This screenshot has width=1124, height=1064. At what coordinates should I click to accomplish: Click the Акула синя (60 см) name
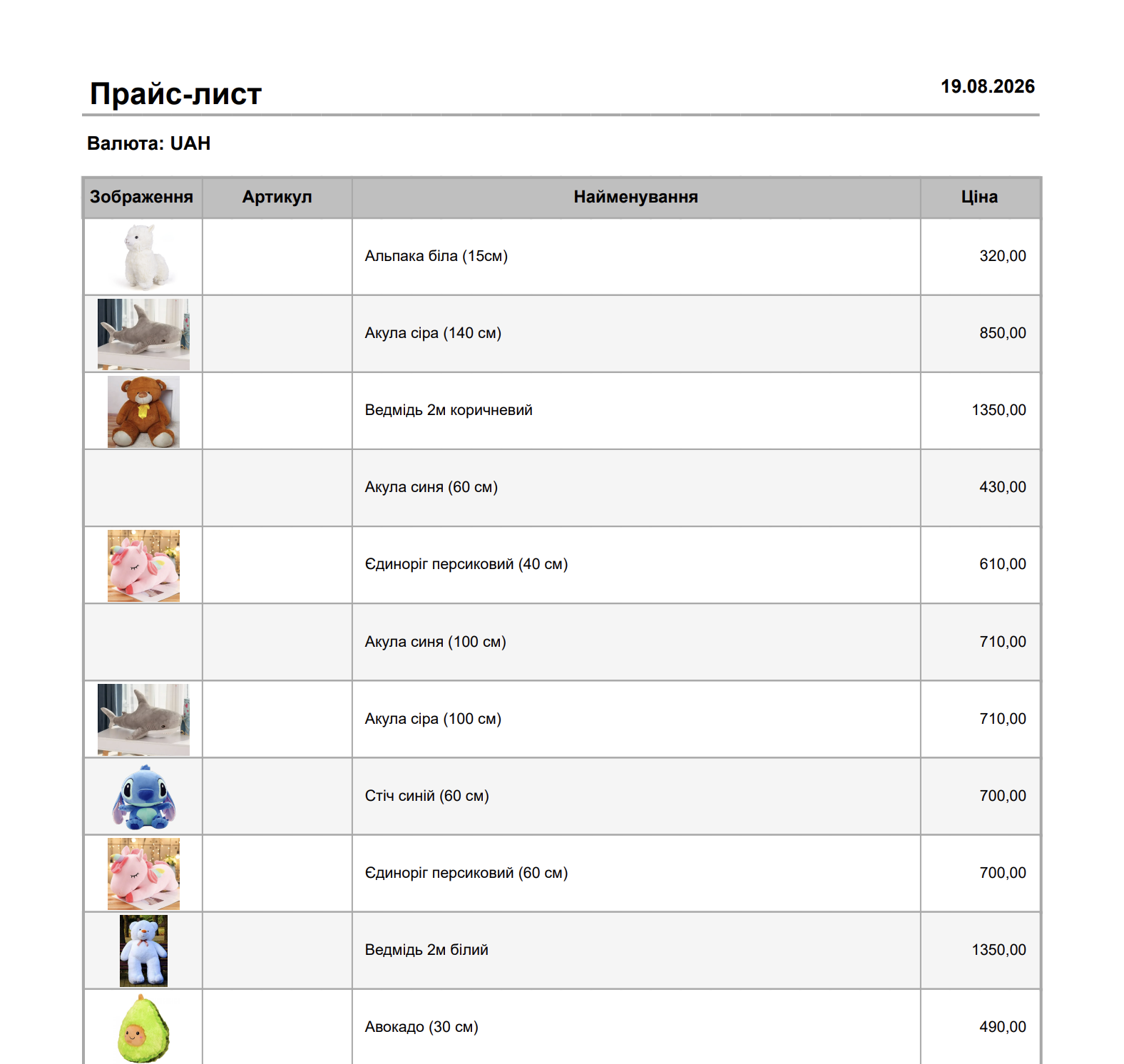pyautogui.click(x=431, y=487)
